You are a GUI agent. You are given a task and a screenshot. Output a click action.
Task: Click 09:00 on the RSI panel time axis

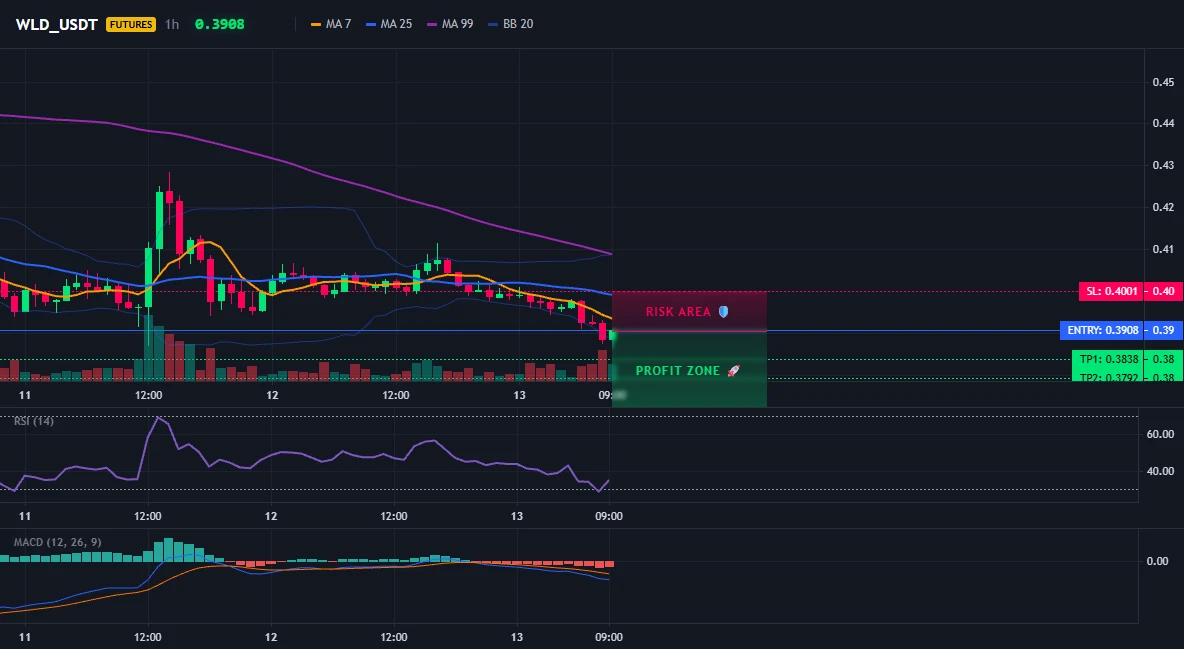tap(609, 516)
